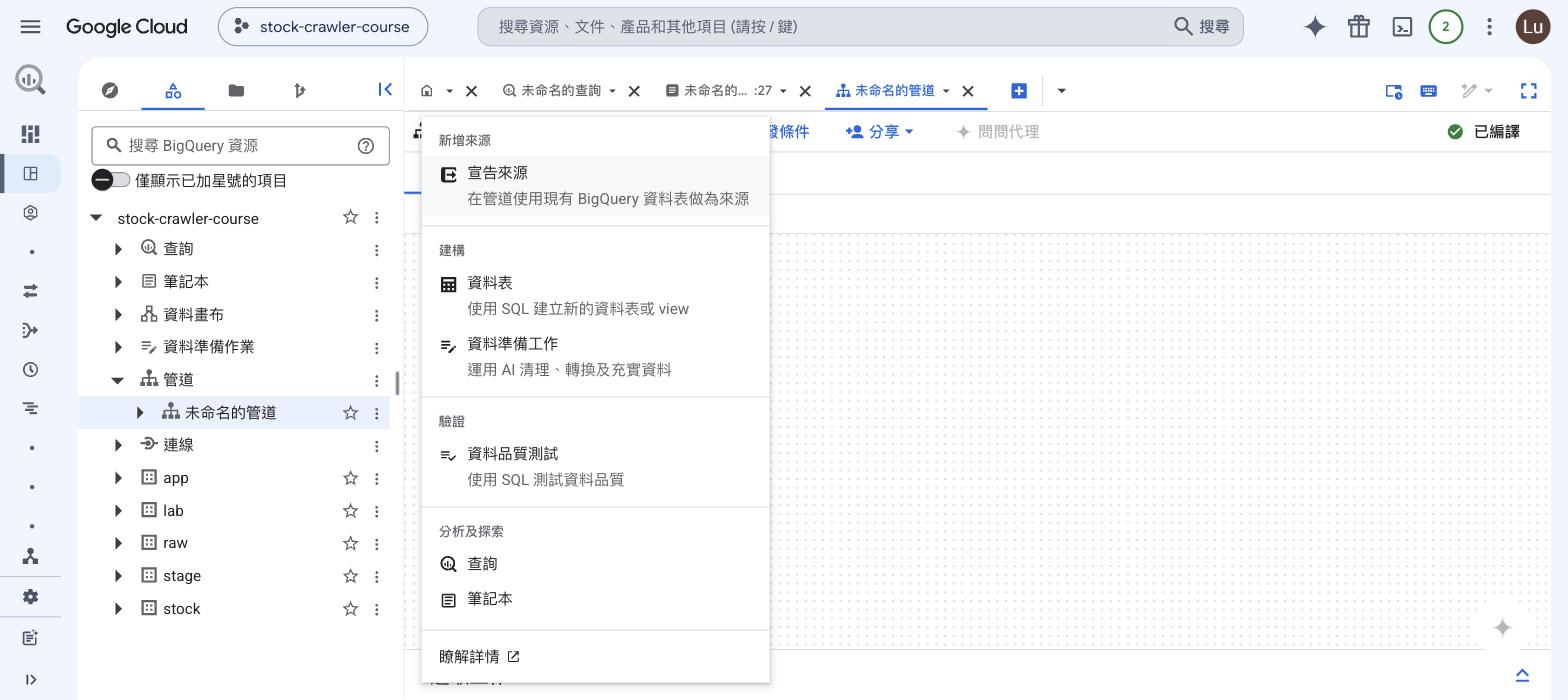Star the stock dataset
This screenshot has height=700, width=1568.
(350, 609)
